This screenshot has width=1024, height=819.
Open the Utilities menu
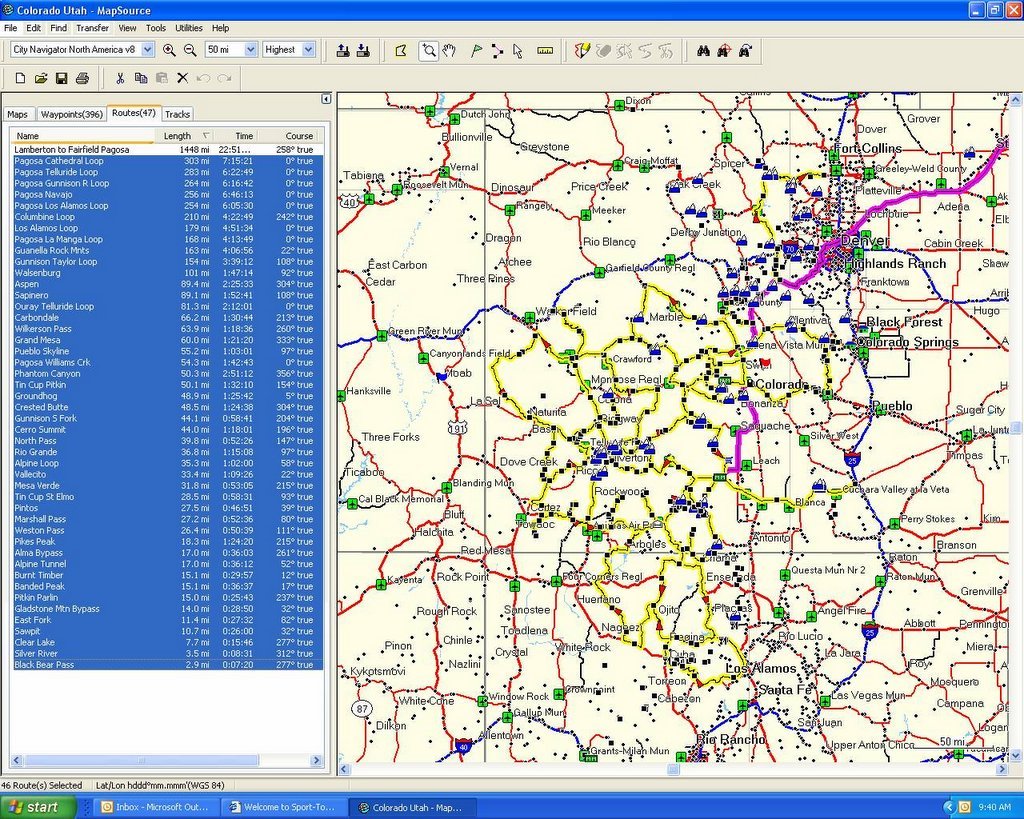tap(189, 28)
